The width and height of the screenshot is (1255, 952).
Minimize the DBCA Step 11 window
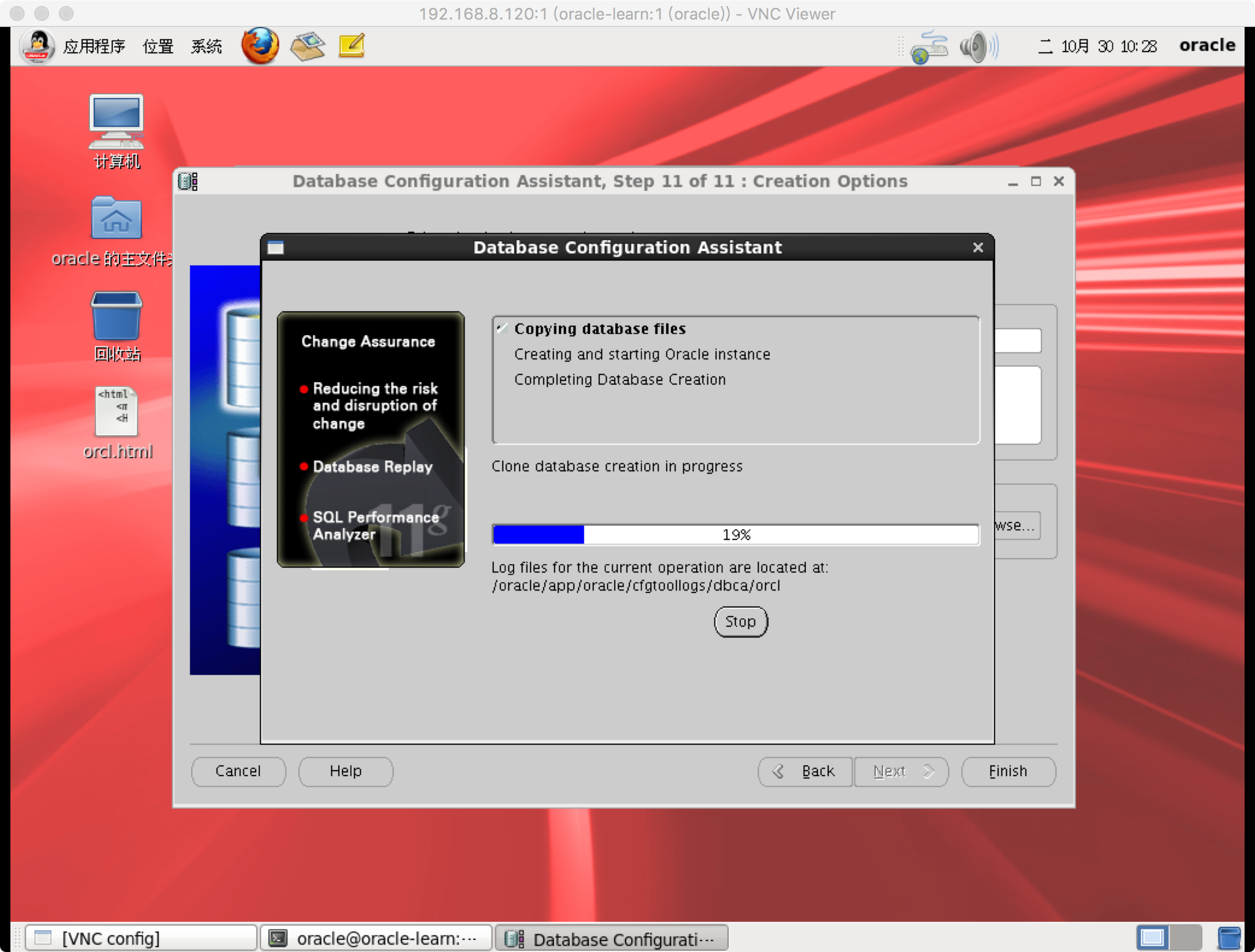1013,182
